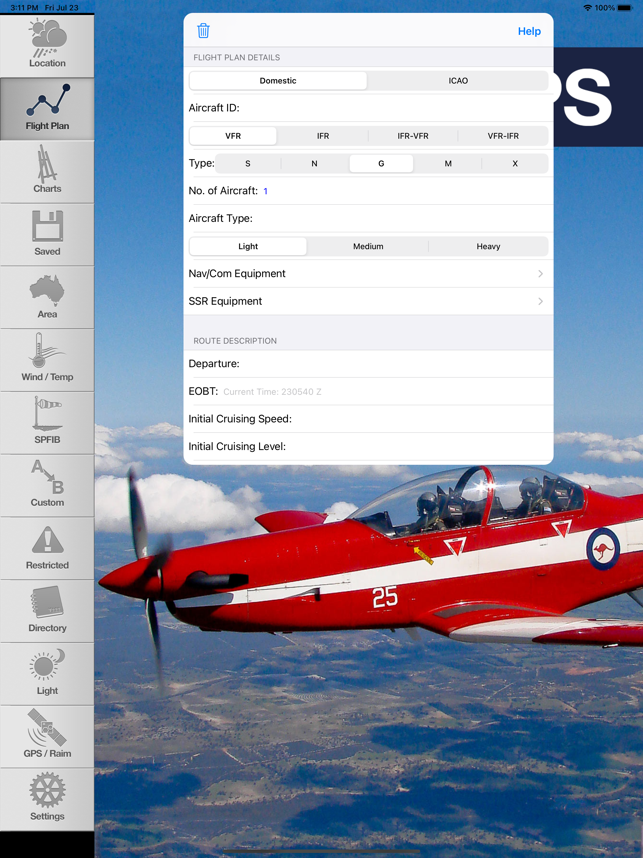Tap the Initial Cruising Level field
The height and width of the screenshot is (858, 643).
coord(368,447)
